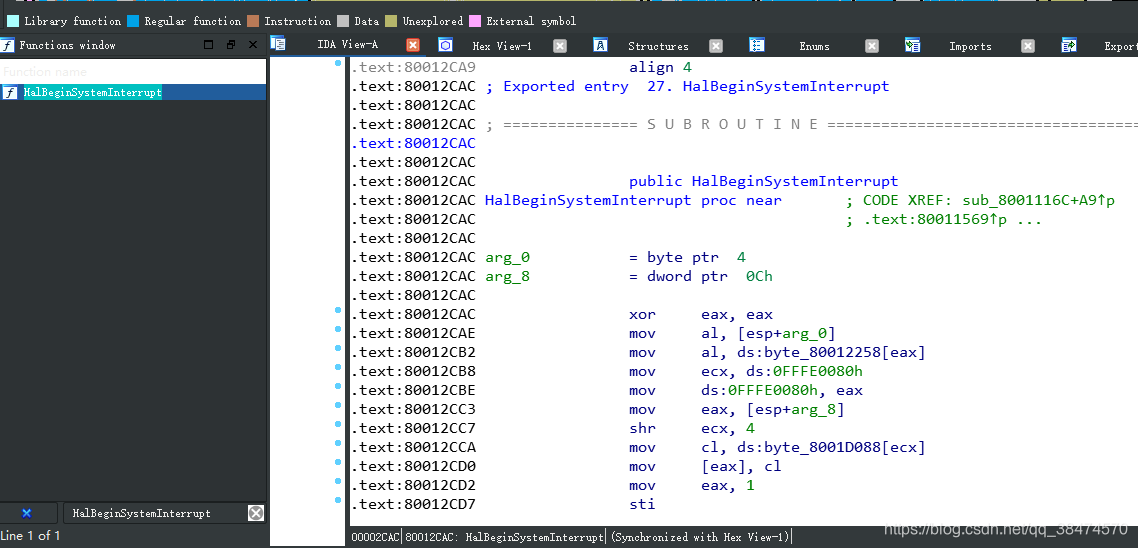Switch to the Hex View-1 tab
This screenshot has width=1138, height=548.
coord(502,46)
